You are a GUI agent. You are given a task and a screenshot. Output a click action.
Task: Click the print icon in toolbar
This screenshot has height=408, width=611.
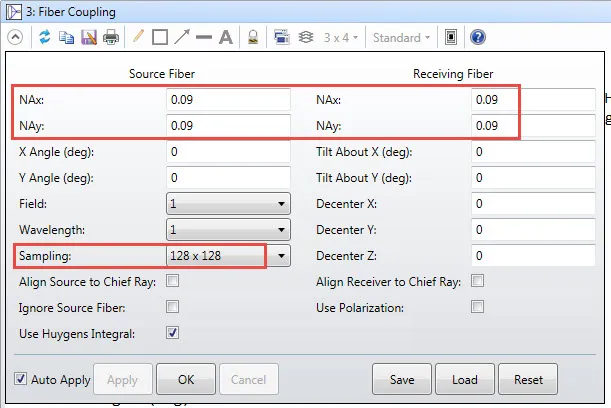point(110,38)
